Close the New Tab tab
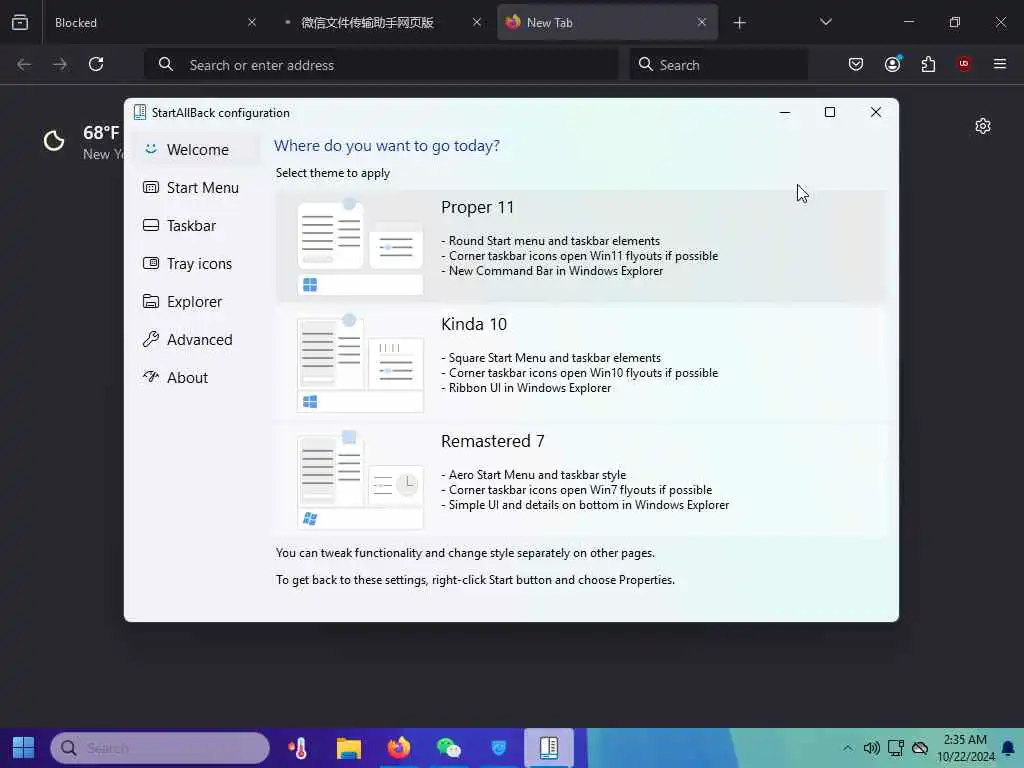1024x768 pixels. [701, 22]
